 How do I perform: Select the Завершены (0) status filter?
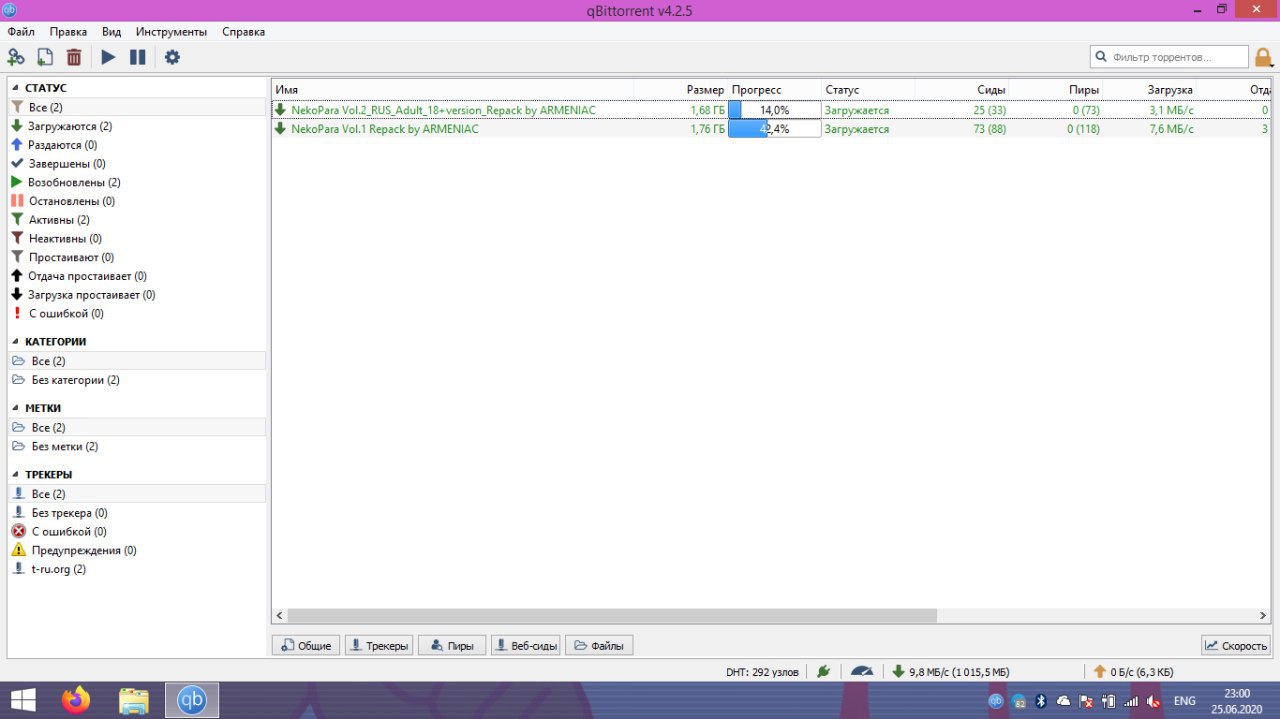pos(137,164)
